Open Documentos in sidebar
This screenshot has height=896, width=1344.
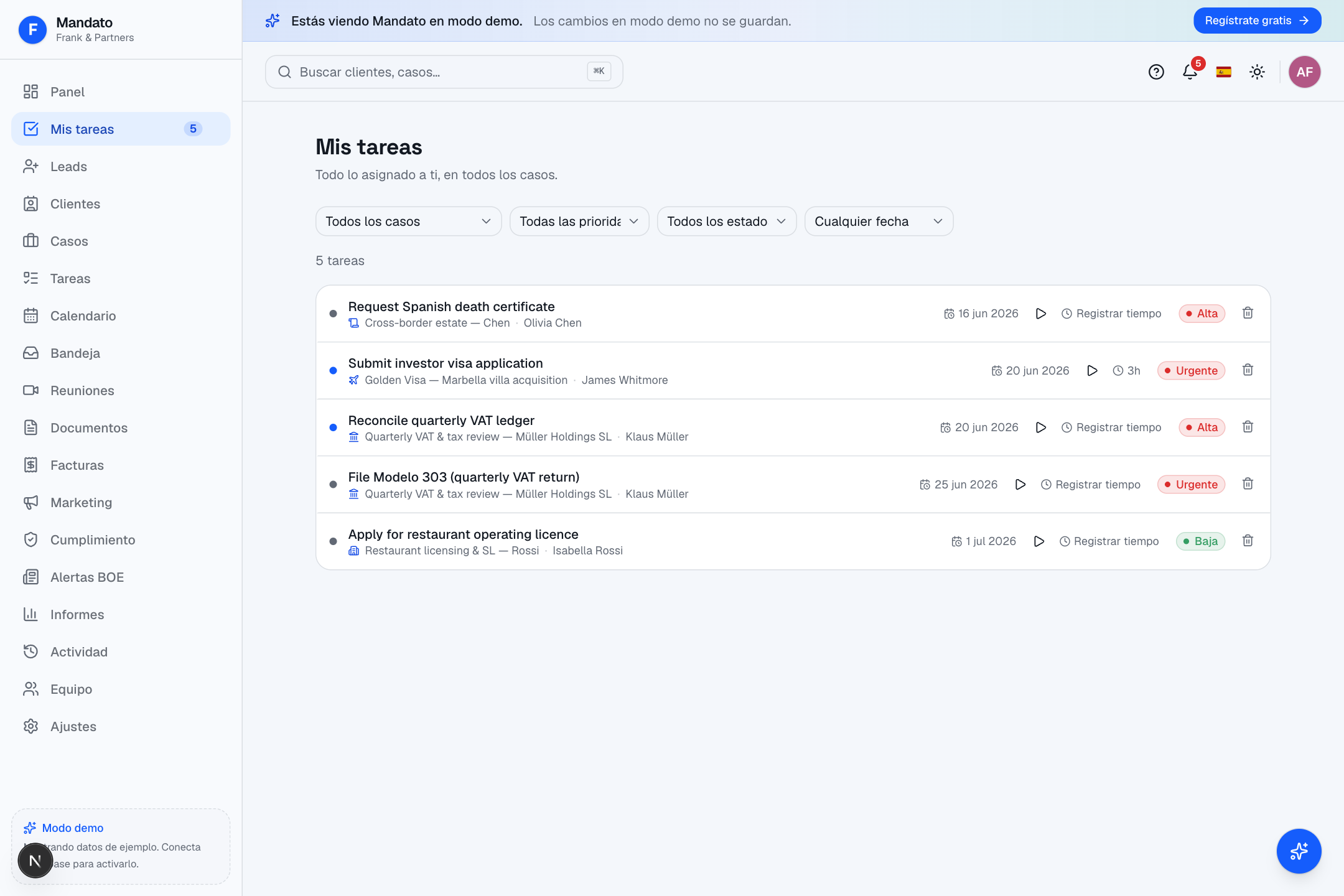pyautogui.click(x=121, y=428)
